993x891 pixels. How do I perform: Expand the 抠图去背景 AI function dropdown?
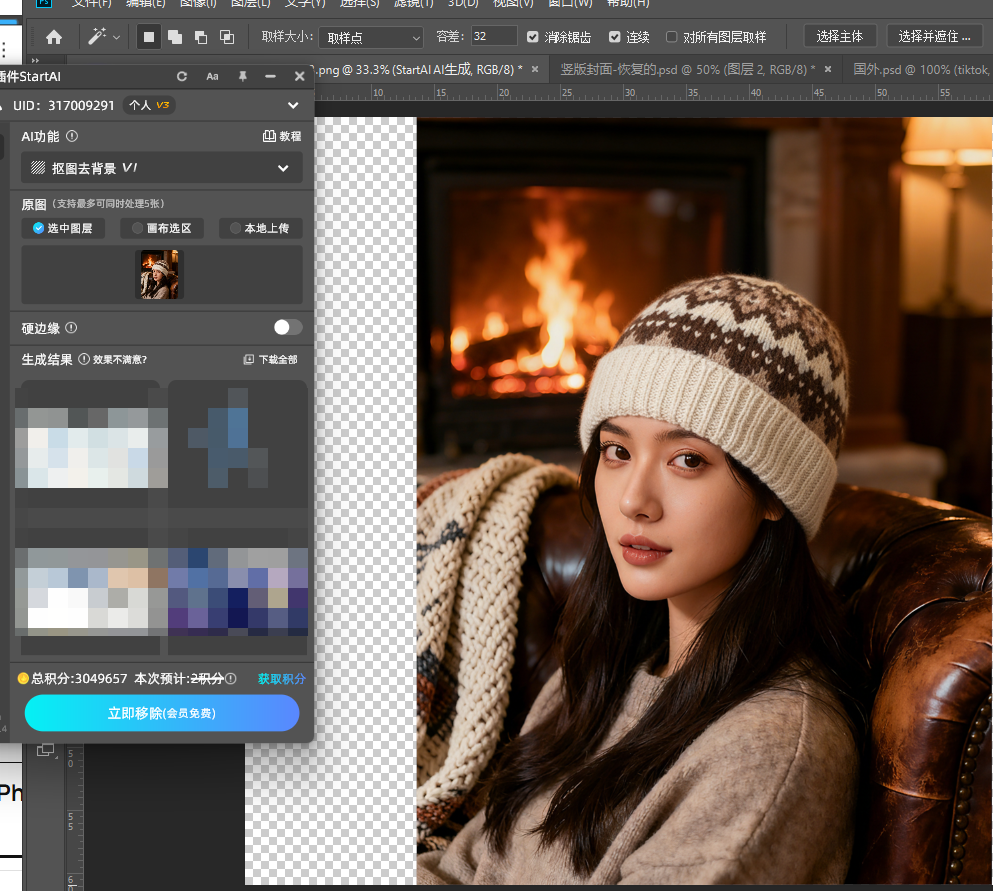283,168
